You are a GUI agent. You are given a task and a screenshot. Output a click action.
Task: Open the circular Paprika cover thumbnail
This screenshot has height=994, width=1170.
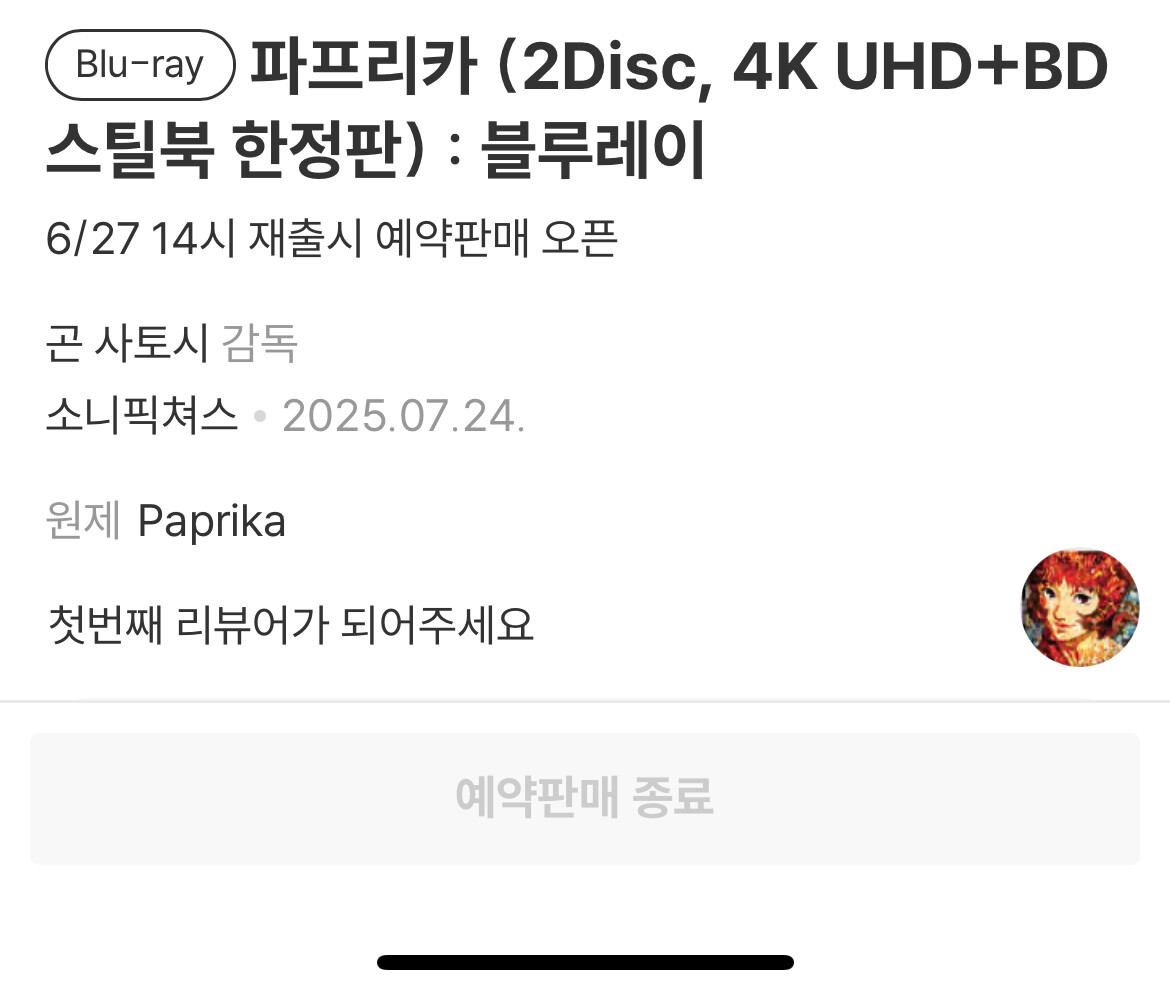tap(1080, 607)
